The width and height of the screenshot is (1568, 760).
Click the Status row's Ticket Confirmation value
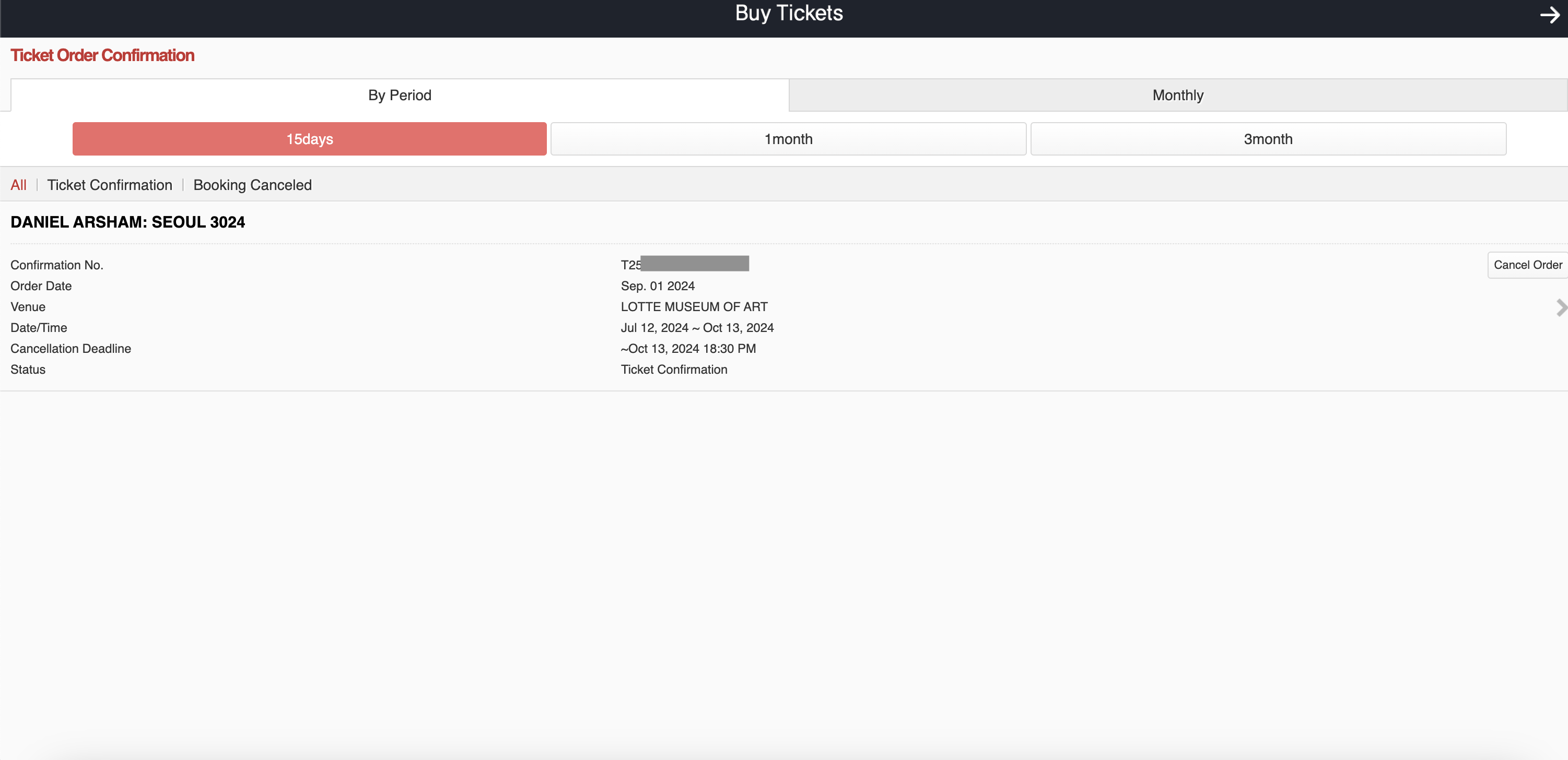[x=674, y=370]
